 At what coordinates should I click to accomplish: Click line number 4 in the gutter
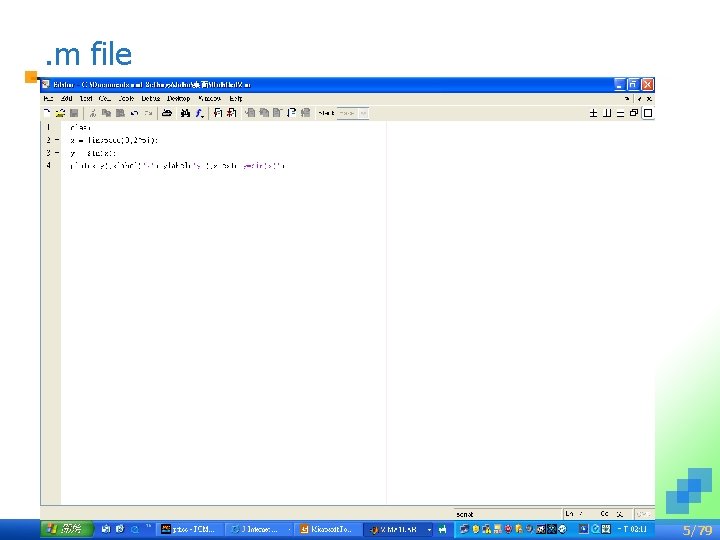point(48,165)
